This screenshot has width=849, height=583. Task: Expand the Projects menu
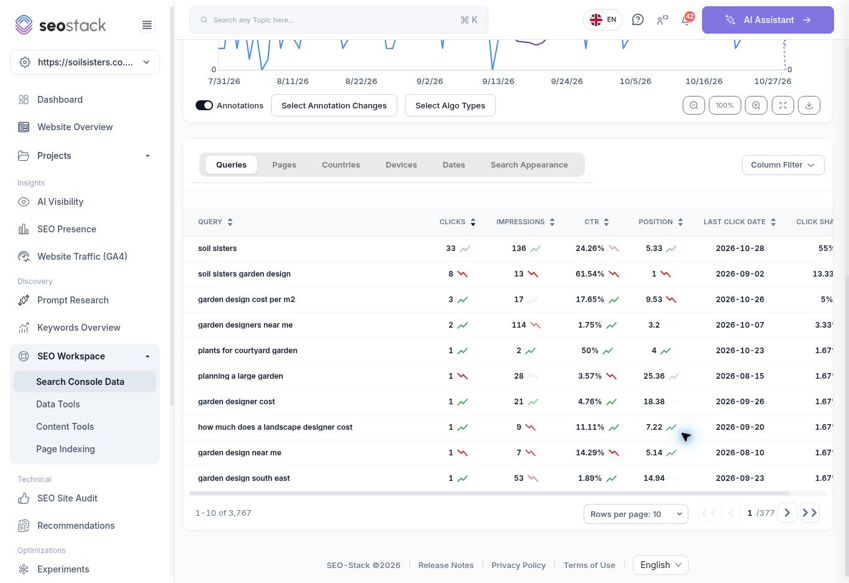(85, 156)
